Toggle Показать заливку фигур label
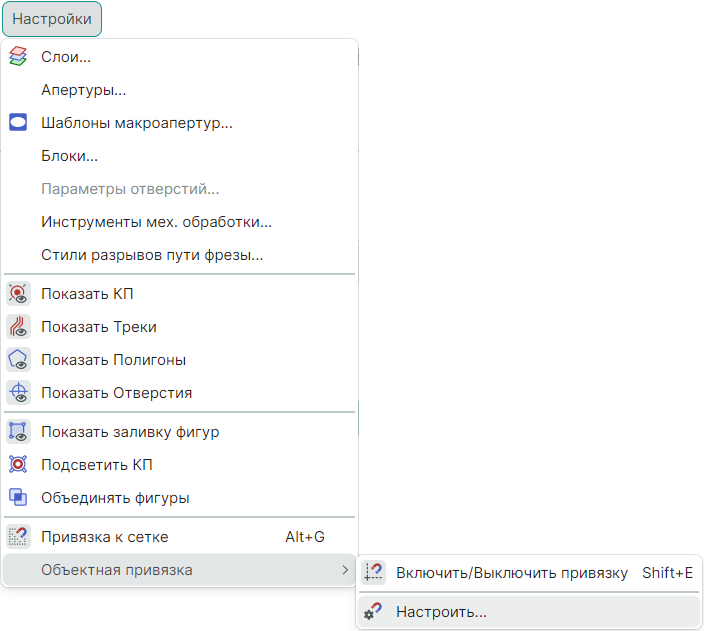 tap(130, 432)
